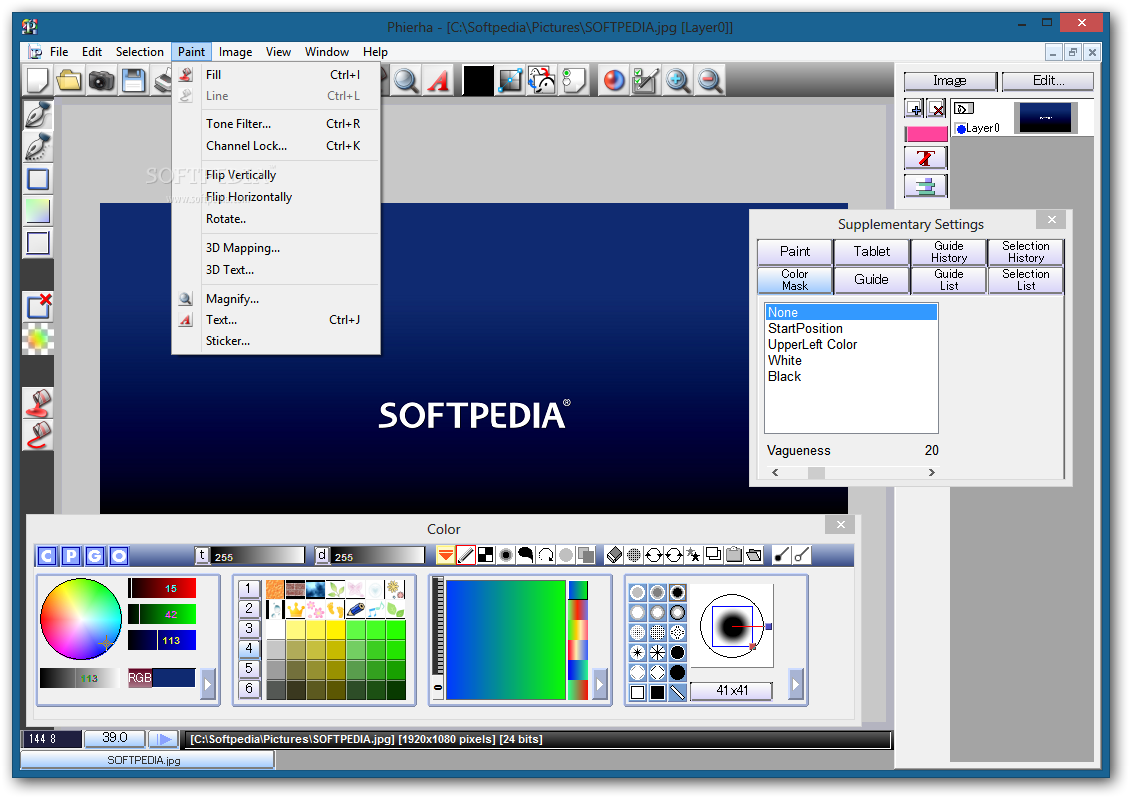Add a new layer with the plus icon
1130x798 pixels.
pos(915,109)
